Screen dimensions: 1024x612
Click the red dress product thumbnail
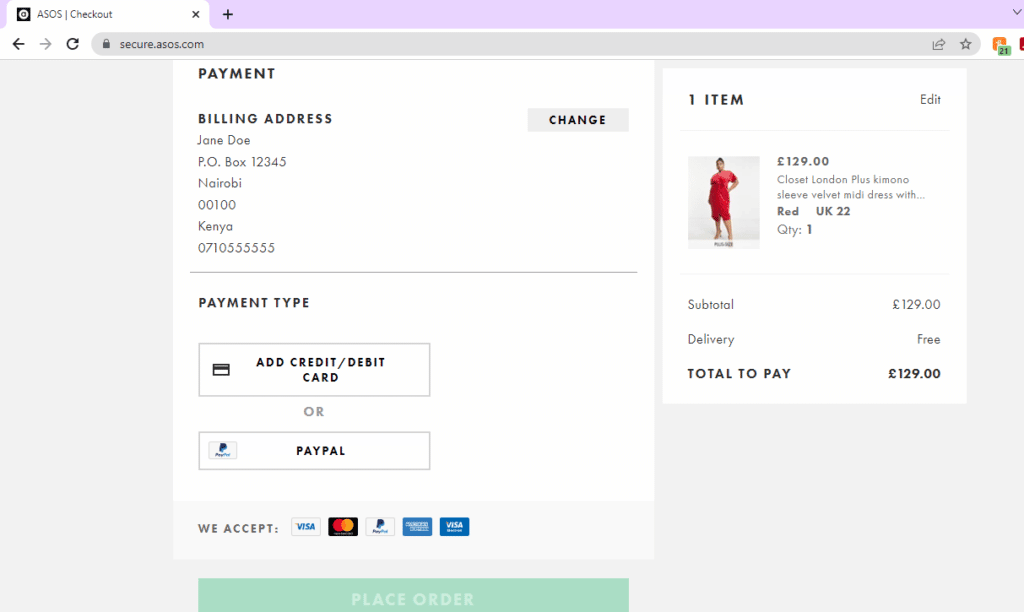point(723,202)
